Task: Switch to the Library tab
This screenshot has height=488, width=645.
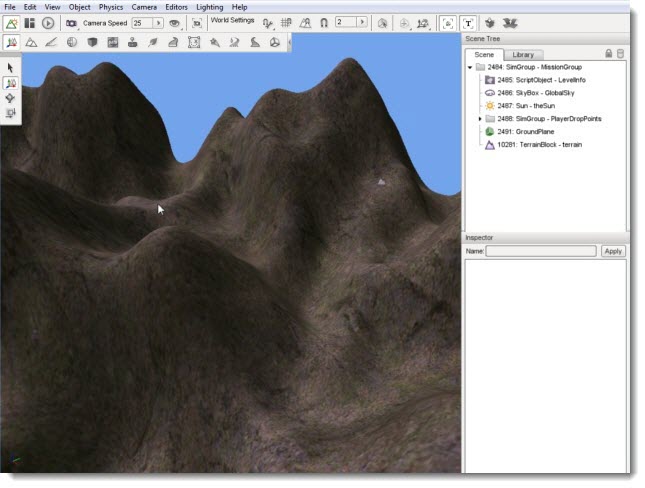Action: pos(523,55)
